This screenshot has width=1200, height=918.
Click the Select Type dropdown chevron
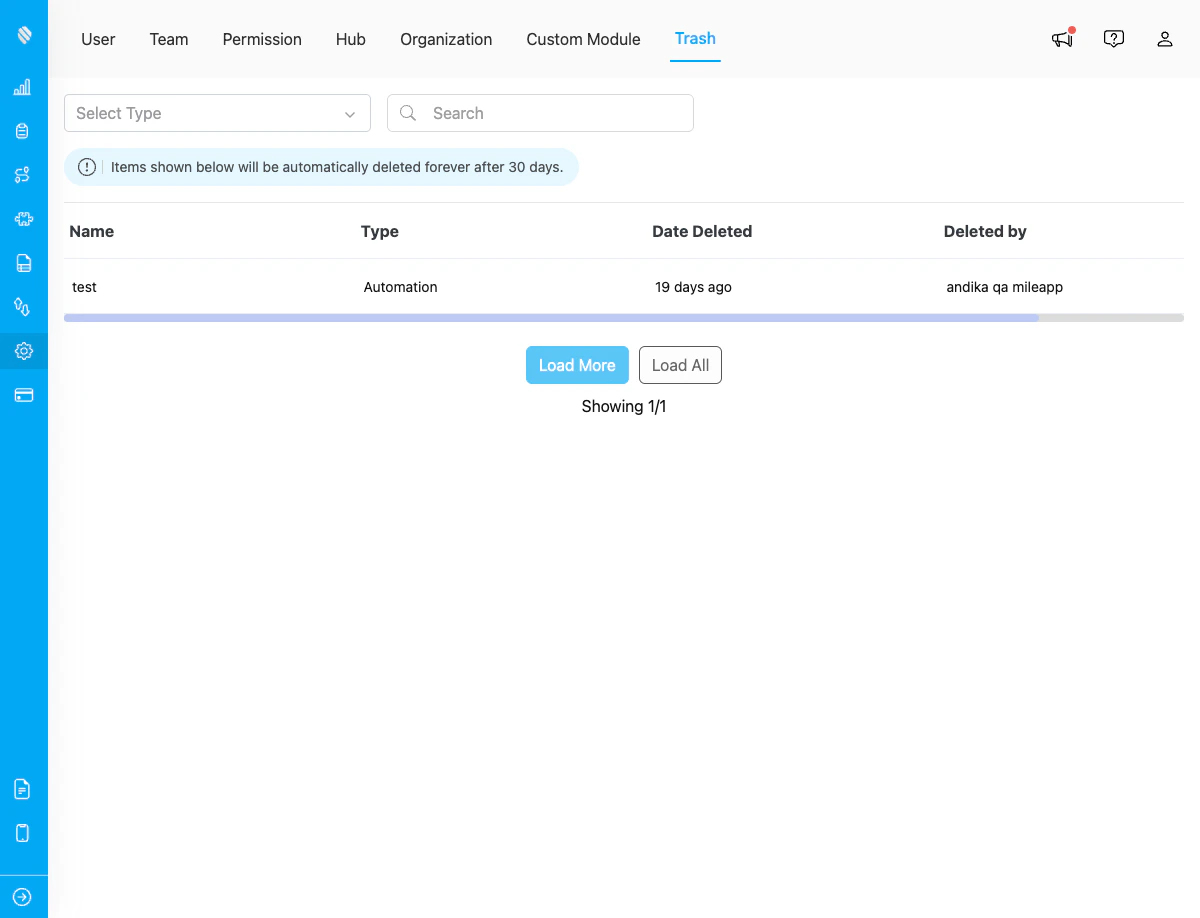pyautogui.click(x=350, y=114)
